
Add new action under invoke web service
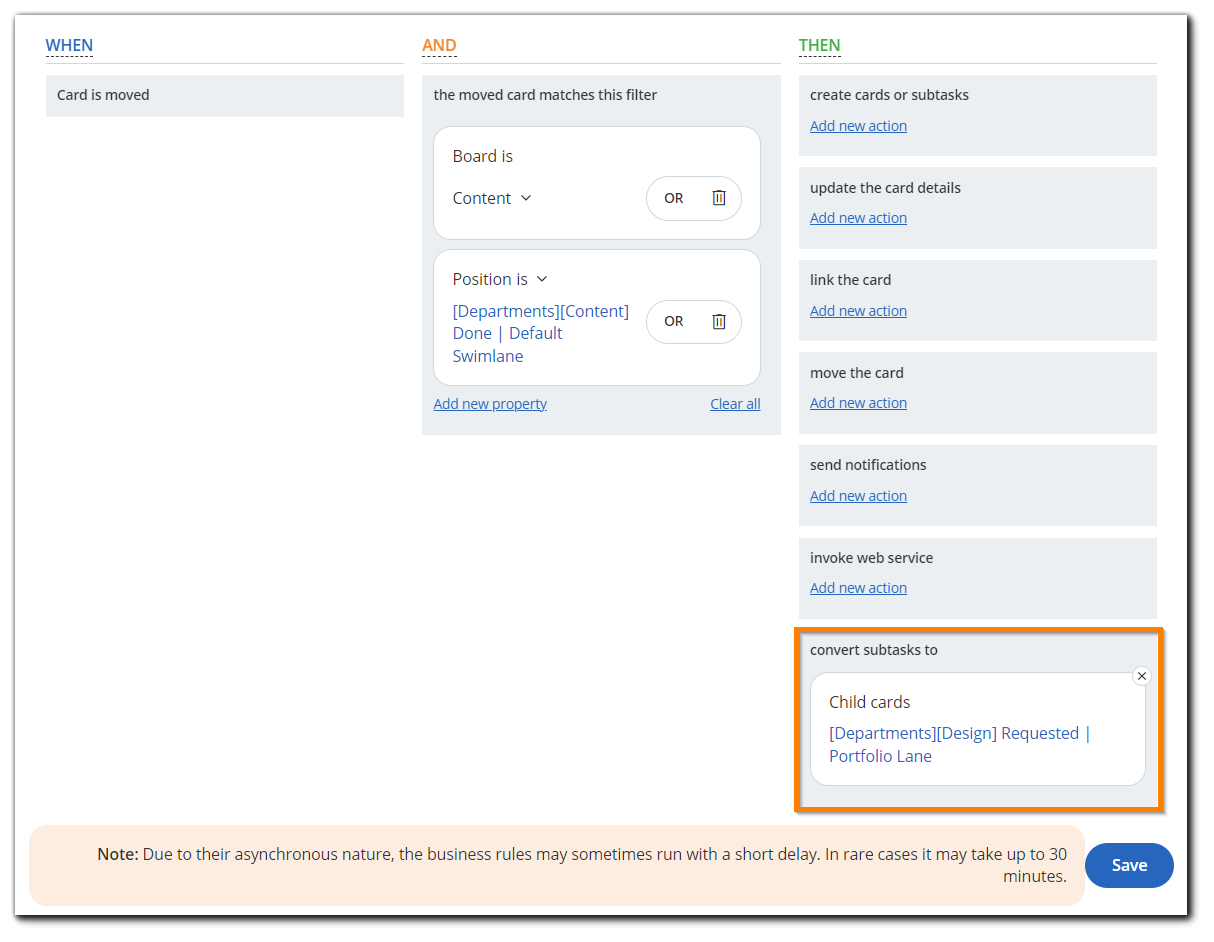click(x=858, y=588)
